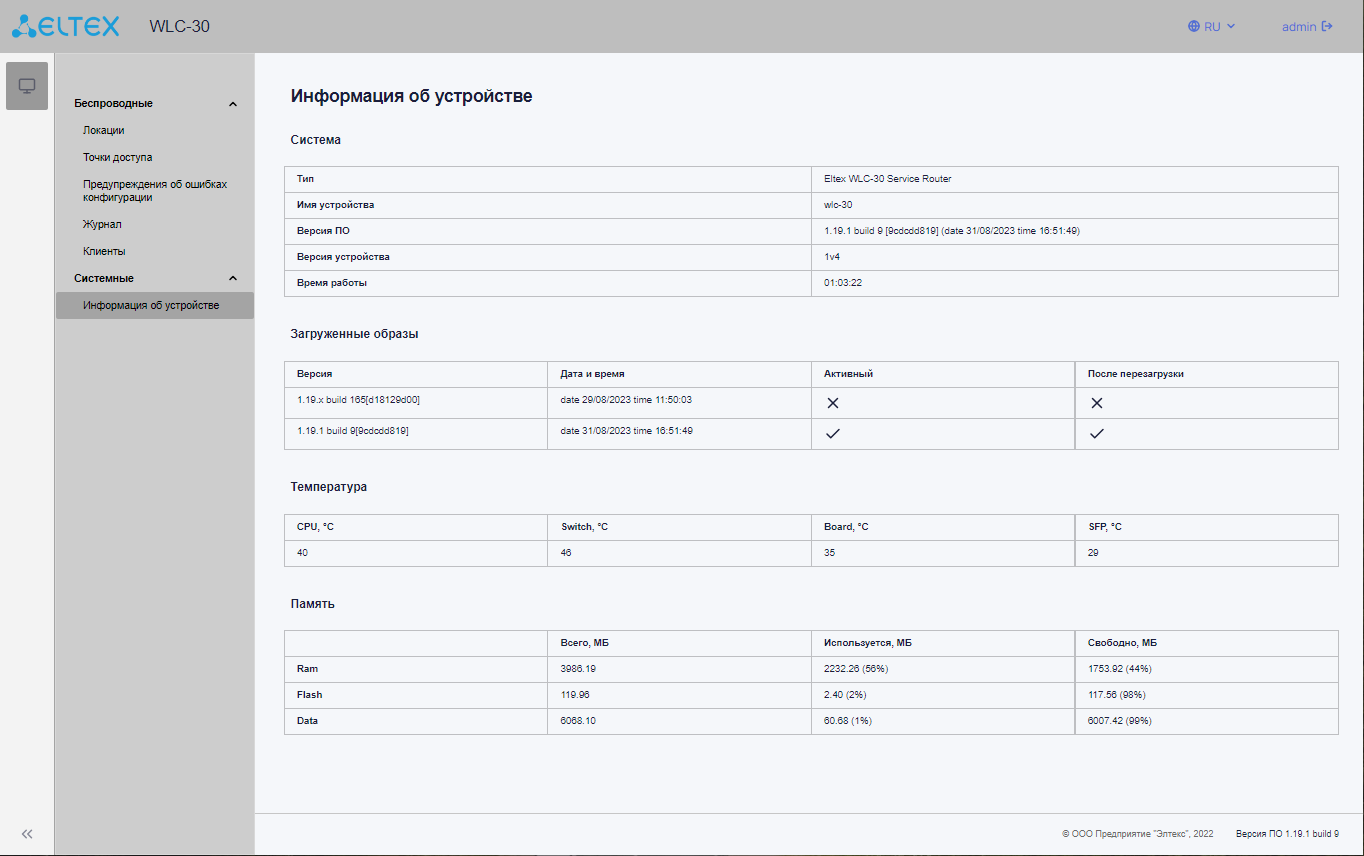The height and width of the screenshot is (856, 1364).
Task: Collapse the Беспроводные section
Action: [233, 104]
